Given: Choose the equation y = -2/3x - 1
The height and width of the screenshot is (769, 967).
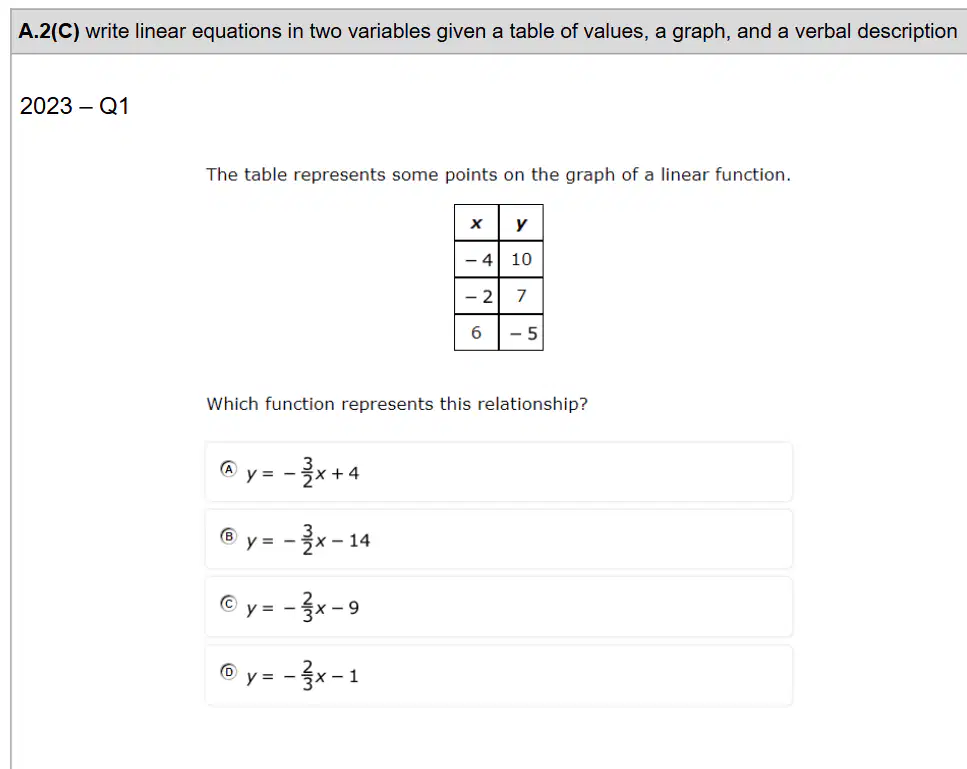Looking at the screenshot, I should click(x=302, y=675).
